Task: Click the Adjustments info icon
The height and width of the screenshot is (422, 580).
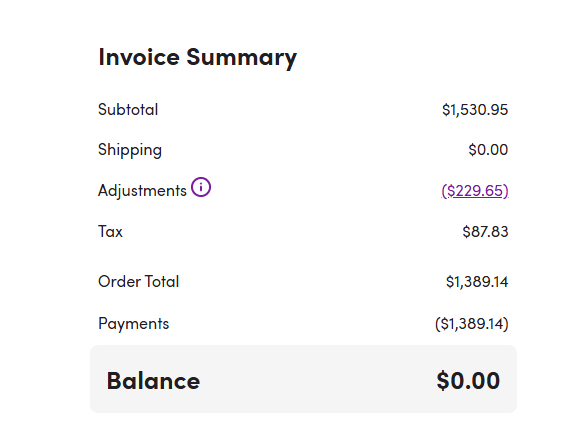Action: tap(201, 187)
